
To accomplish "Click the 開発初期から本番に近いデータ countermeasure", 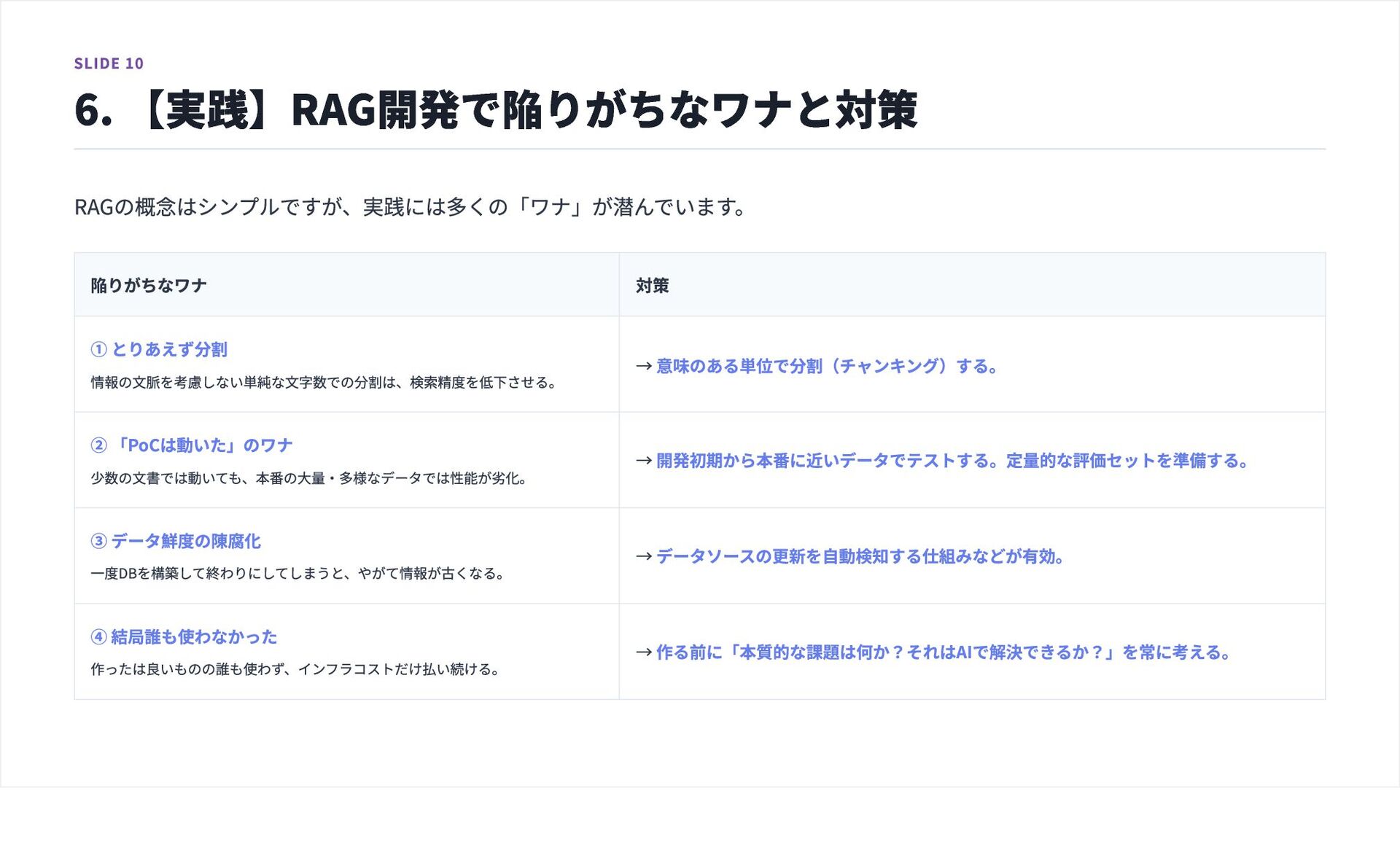I will click(x=952, y=461).
